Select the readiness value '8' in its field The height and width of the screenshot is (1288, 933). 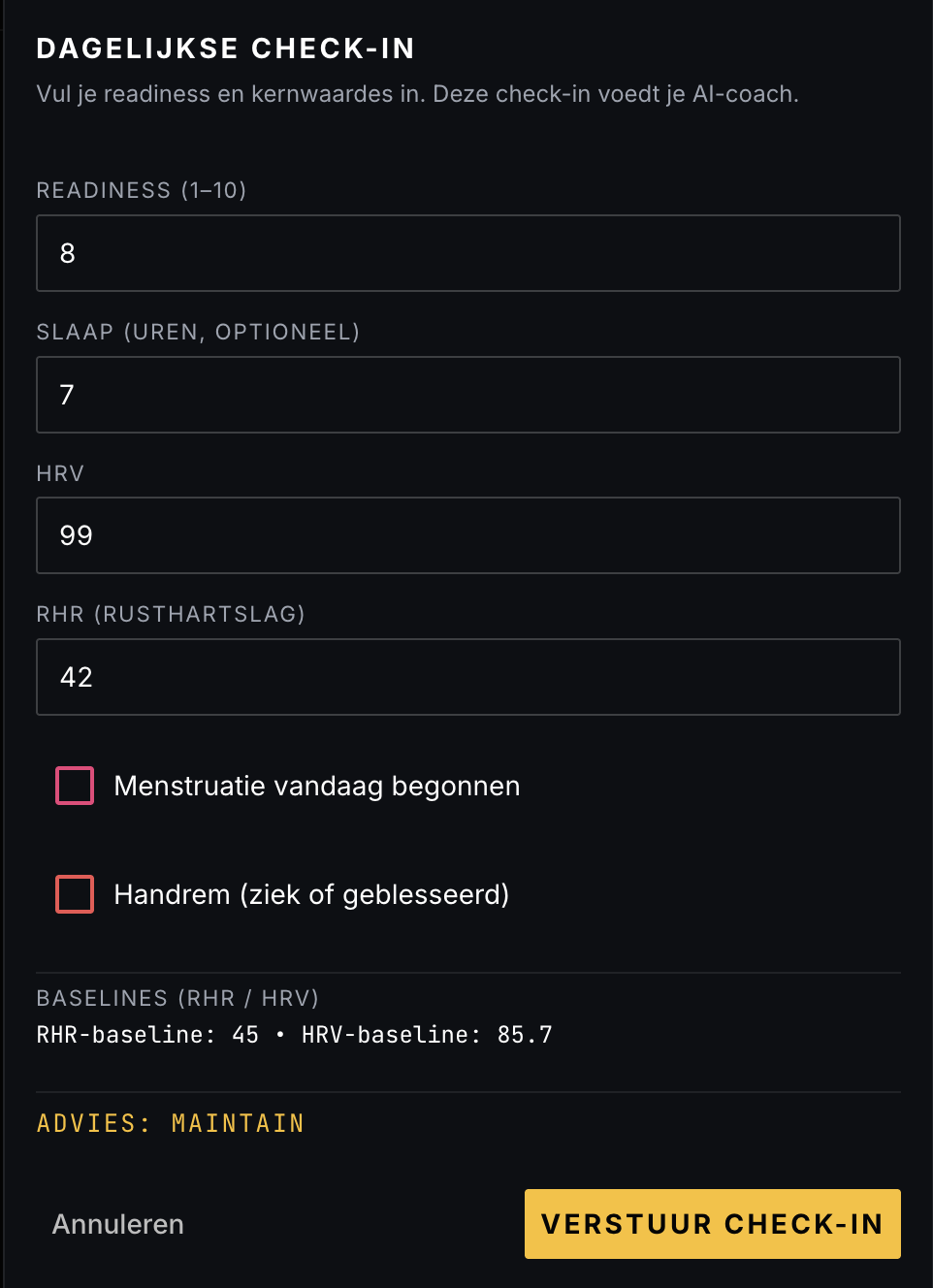(67, 253)
